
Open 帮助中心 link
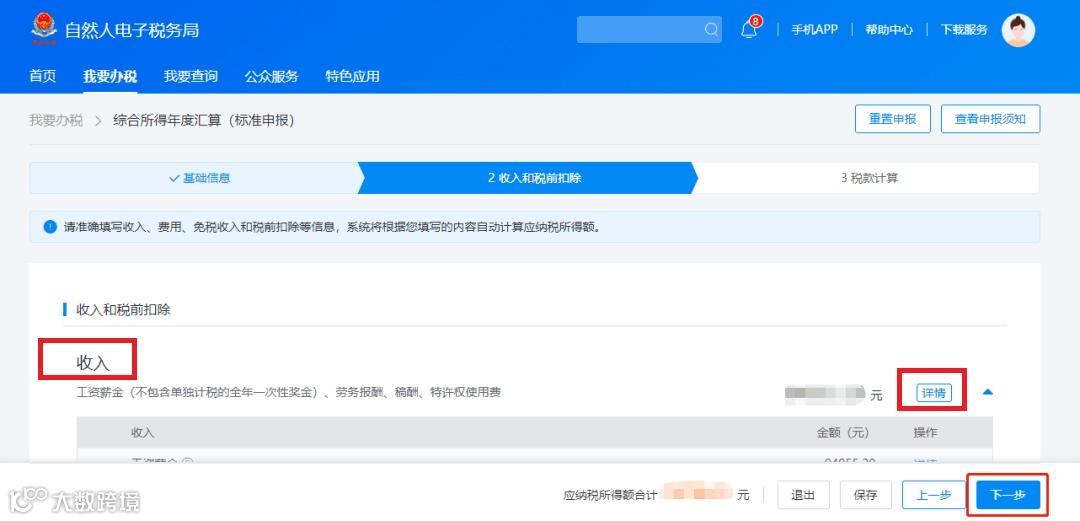point(889,30)
